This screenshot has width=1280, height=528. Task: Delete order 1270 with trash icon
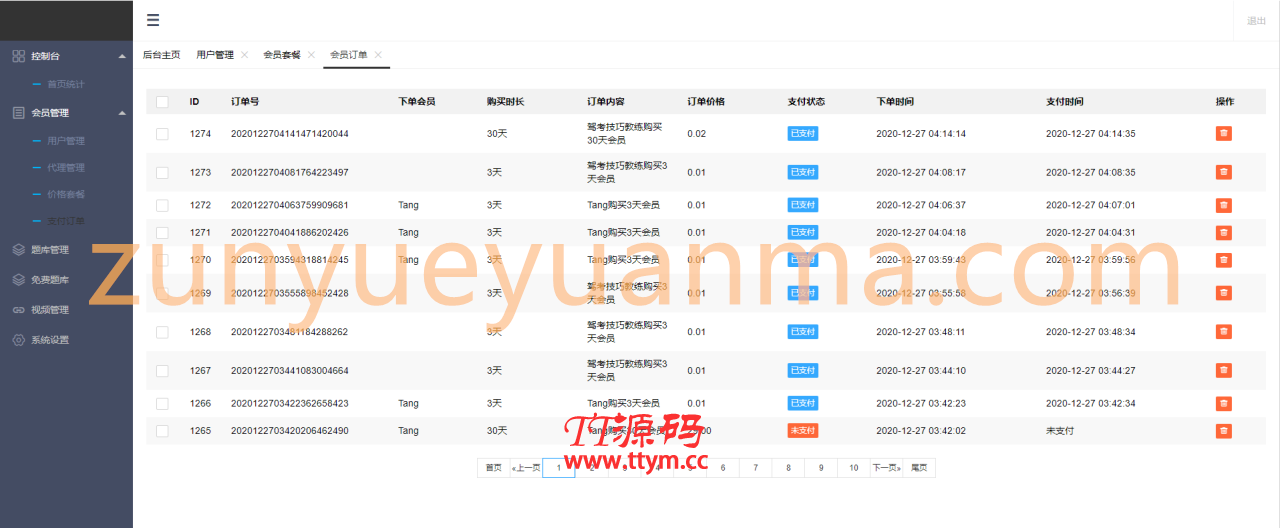tap(1224, 259)
